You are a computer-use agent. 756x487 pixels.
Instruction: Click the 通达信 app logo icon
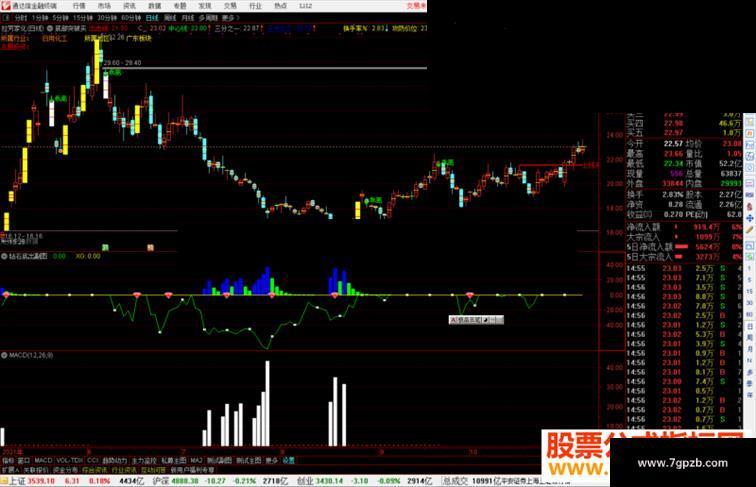[5, 6]
